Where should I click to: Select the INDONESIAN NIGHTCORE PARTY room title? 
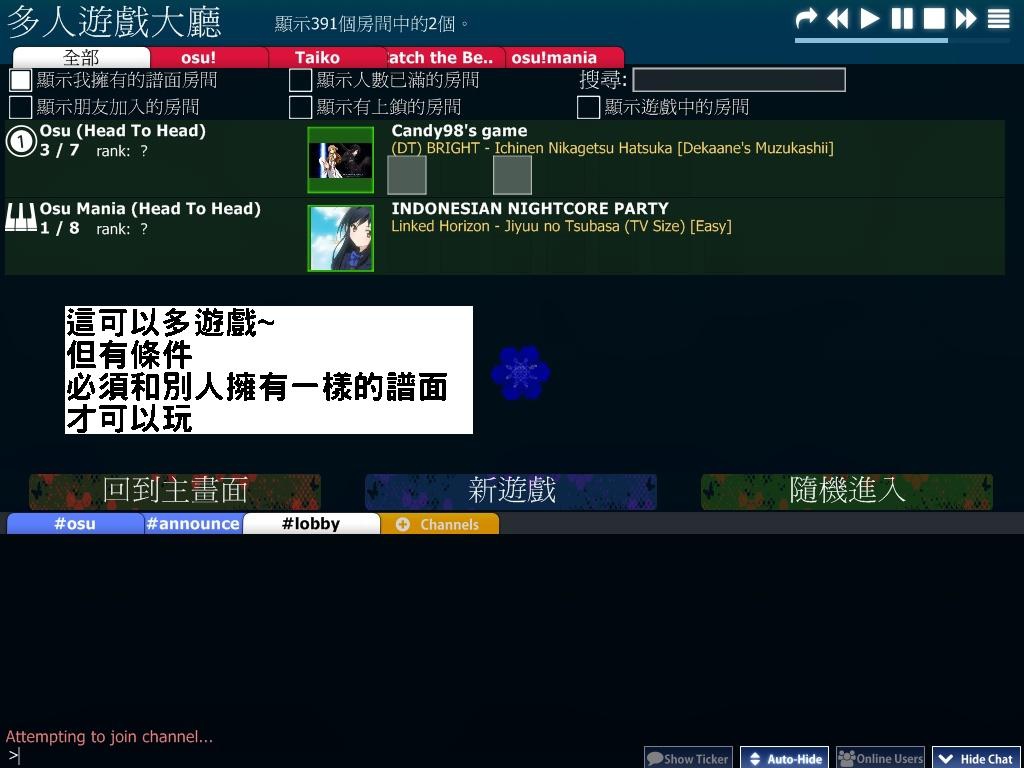[530, 208]
